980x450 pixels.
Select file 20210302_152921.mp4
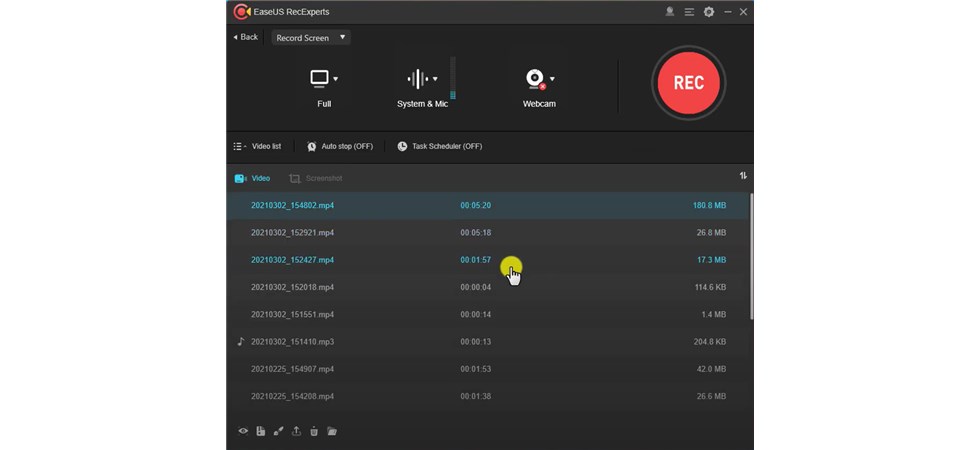click(x=488, y=232)
